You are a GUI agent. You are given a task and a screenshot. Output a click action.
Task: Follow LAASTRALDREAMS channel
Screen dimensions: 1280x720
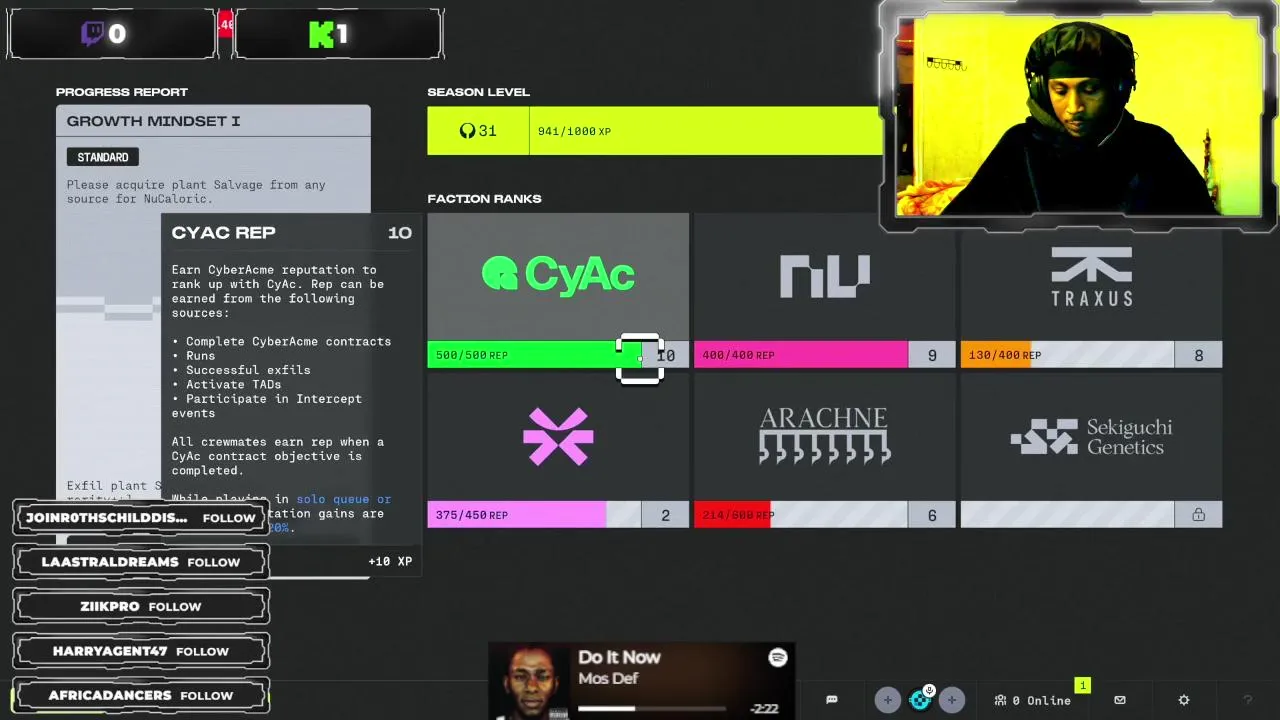point(213,562)
